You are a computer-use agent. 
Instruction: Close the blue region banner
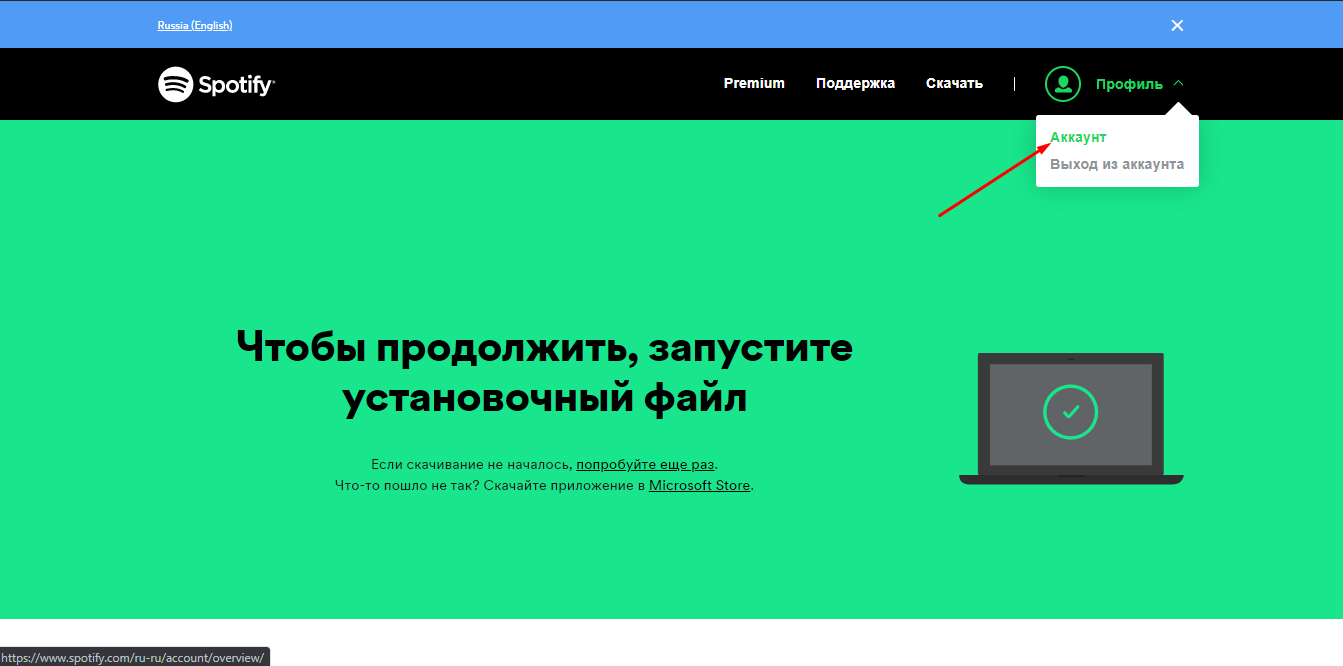pos(1177,25)
